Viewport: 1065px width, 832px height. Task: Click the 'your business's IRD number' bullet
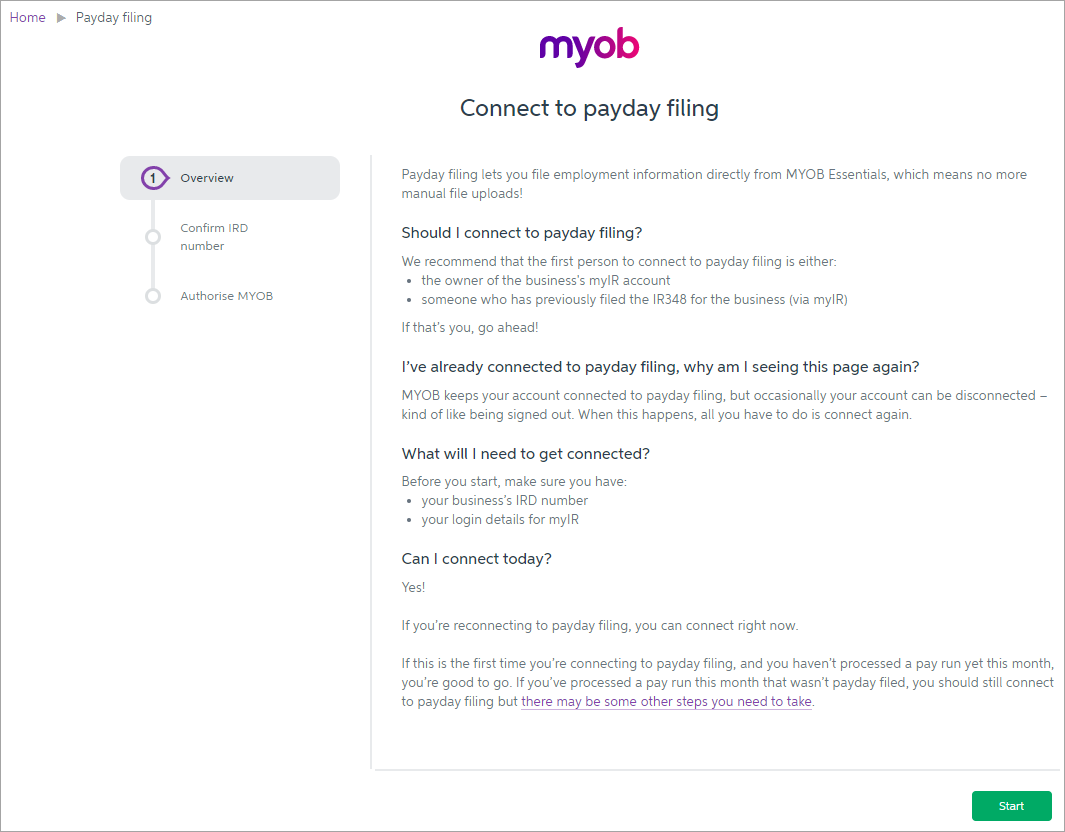[504, 501]
